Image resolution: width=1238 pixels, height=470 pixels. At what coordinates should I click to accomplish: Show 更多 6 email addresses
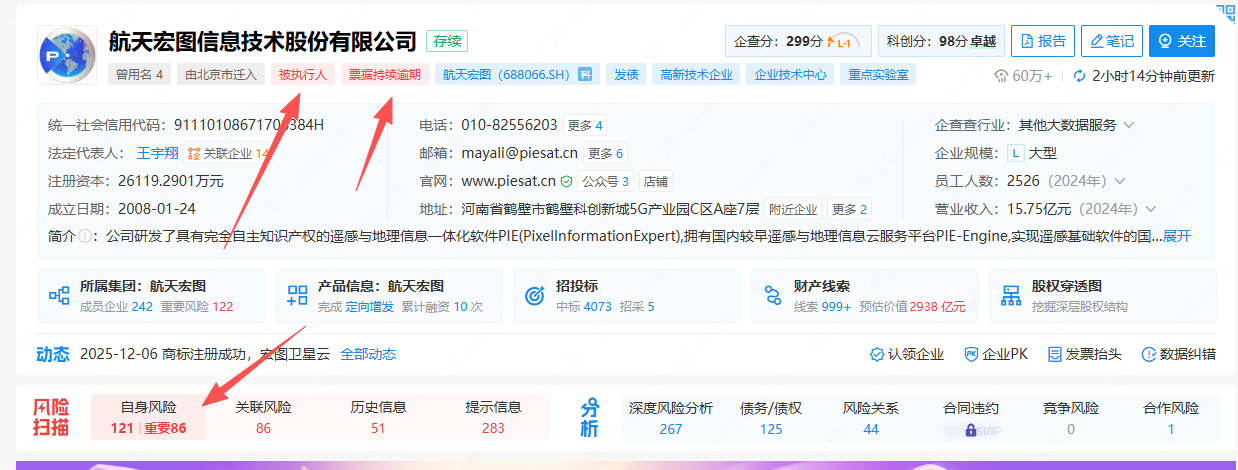[604, 153]
